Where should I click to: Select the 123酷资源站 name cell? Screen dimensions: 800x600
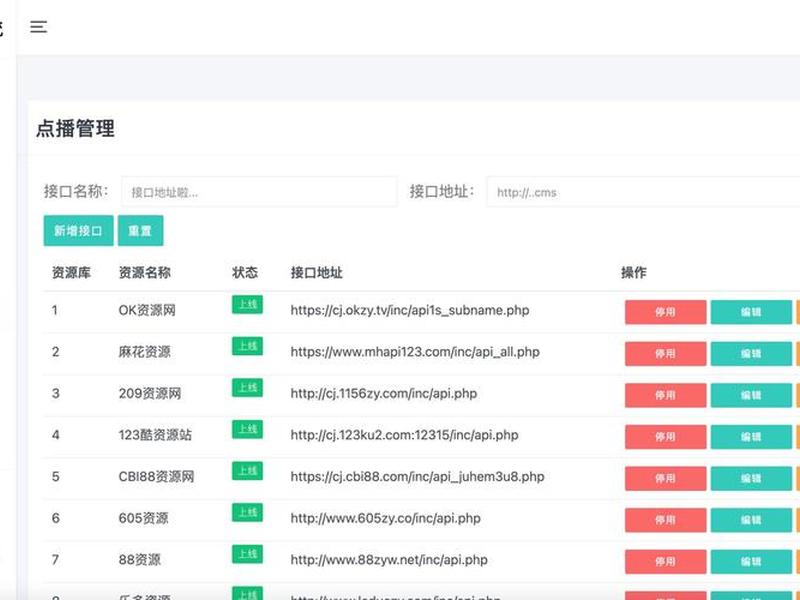pyautogui.click(x=155, y=435)
